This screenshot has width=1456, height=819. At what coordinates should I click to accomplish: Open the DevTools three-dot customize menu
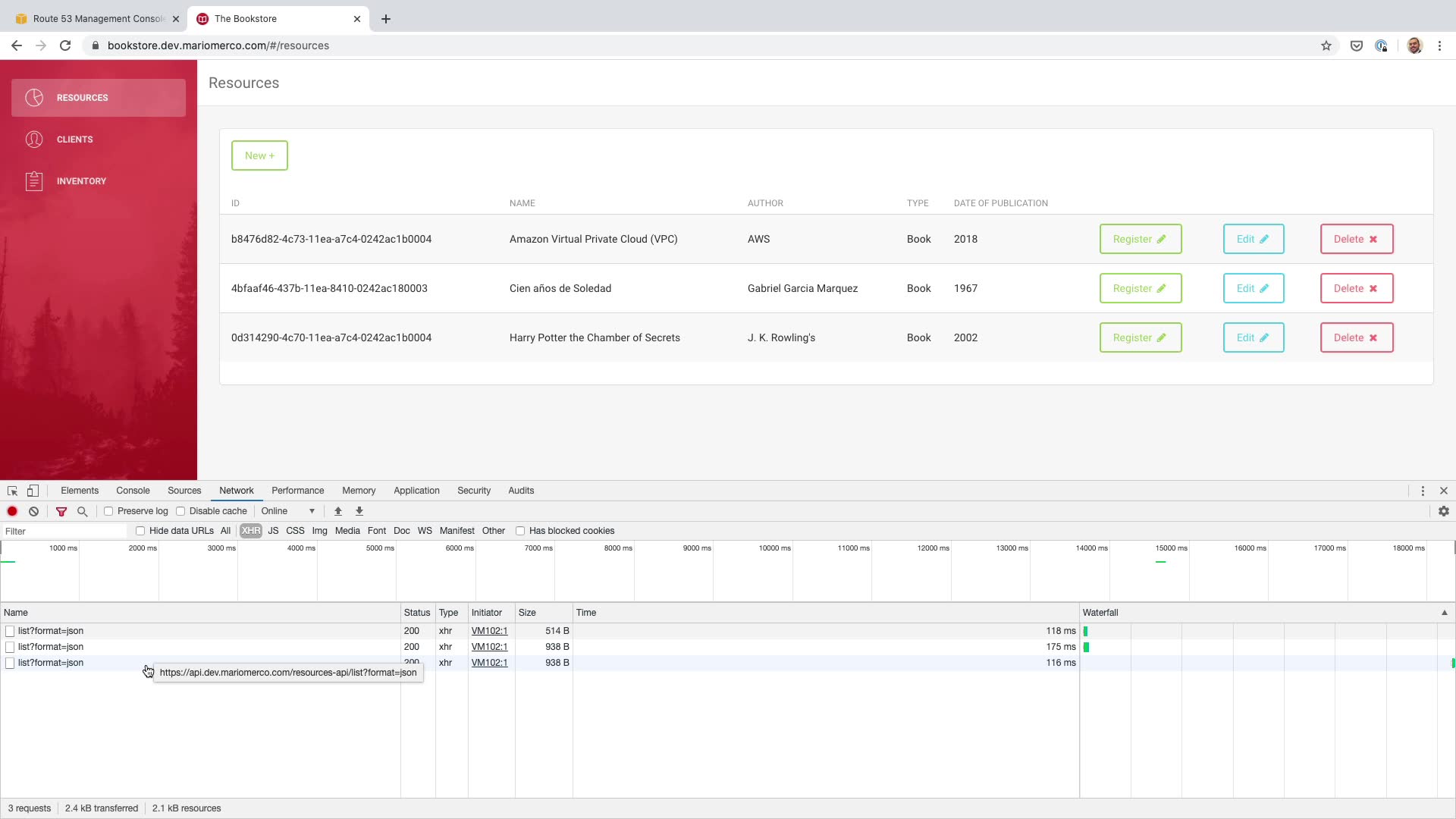coord(1423,491)
